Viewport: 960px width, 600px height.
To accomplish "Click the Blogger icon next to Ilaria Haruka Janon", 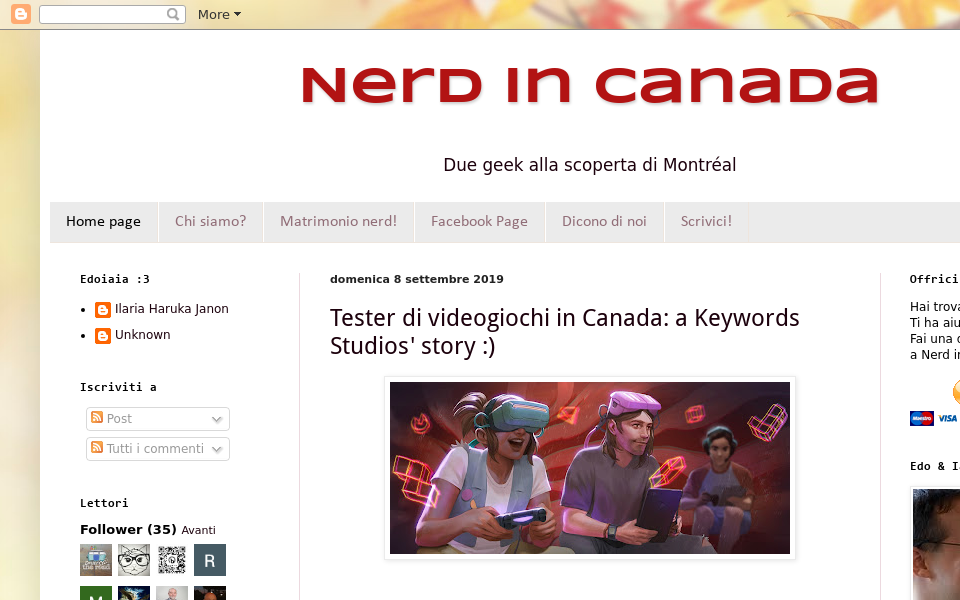I will [x=102, y=310].
